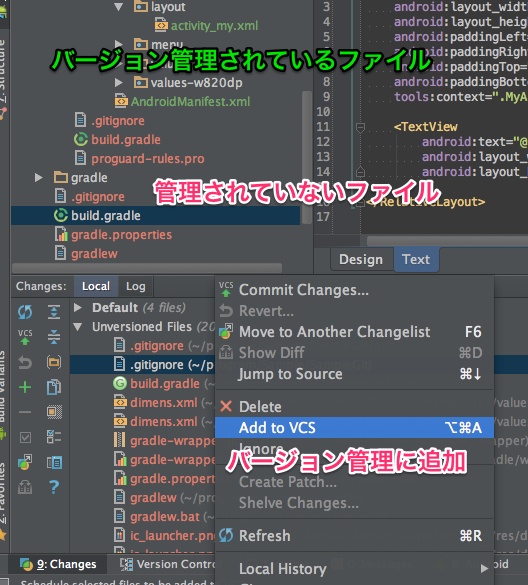Click the VCS icon next to Commit Changes
The width and height of the screenshot is (528, 585).
pyautogui.click(x=226, y=290)
